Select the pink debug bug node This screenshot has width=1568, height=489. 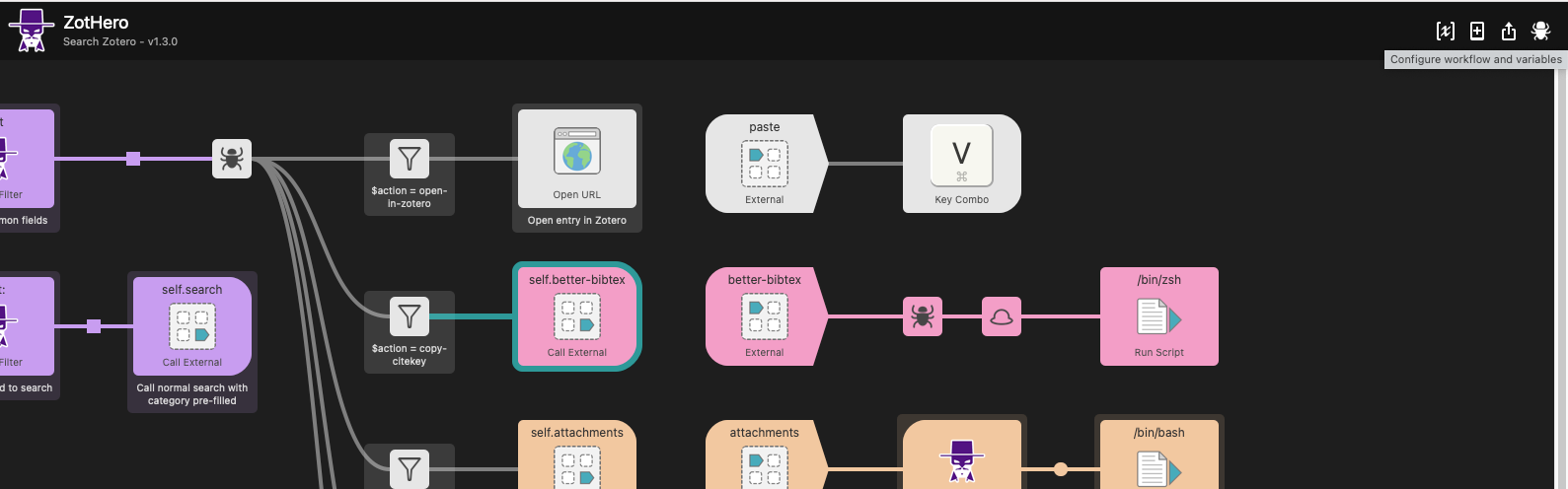point(923,316)
